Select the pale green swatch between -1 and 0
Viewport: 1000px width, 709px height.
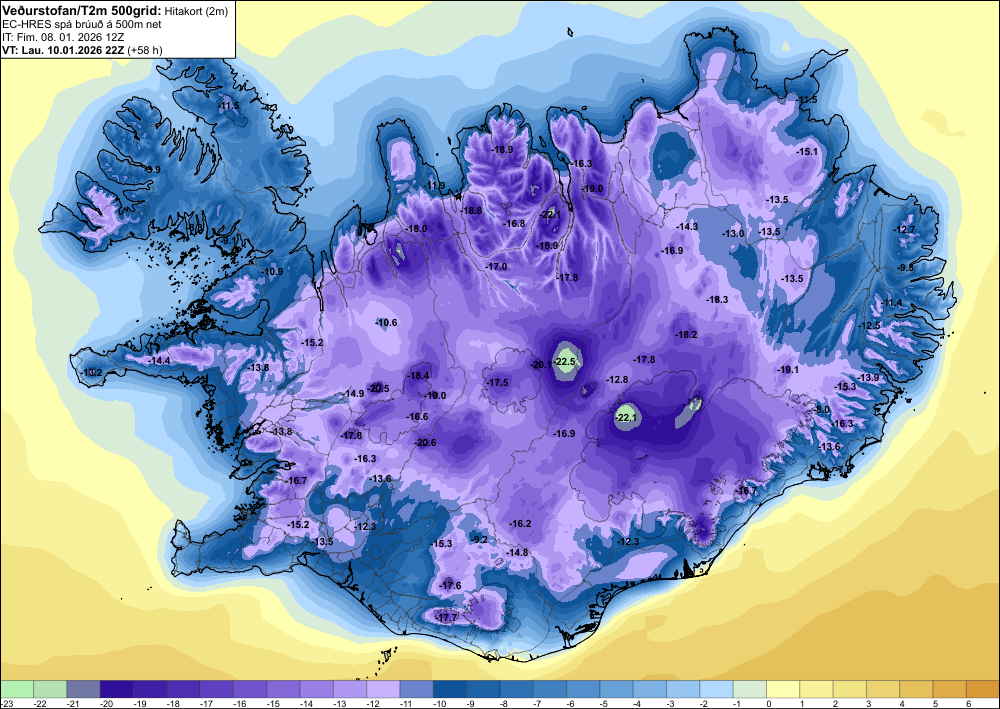[x=749, y=689]
